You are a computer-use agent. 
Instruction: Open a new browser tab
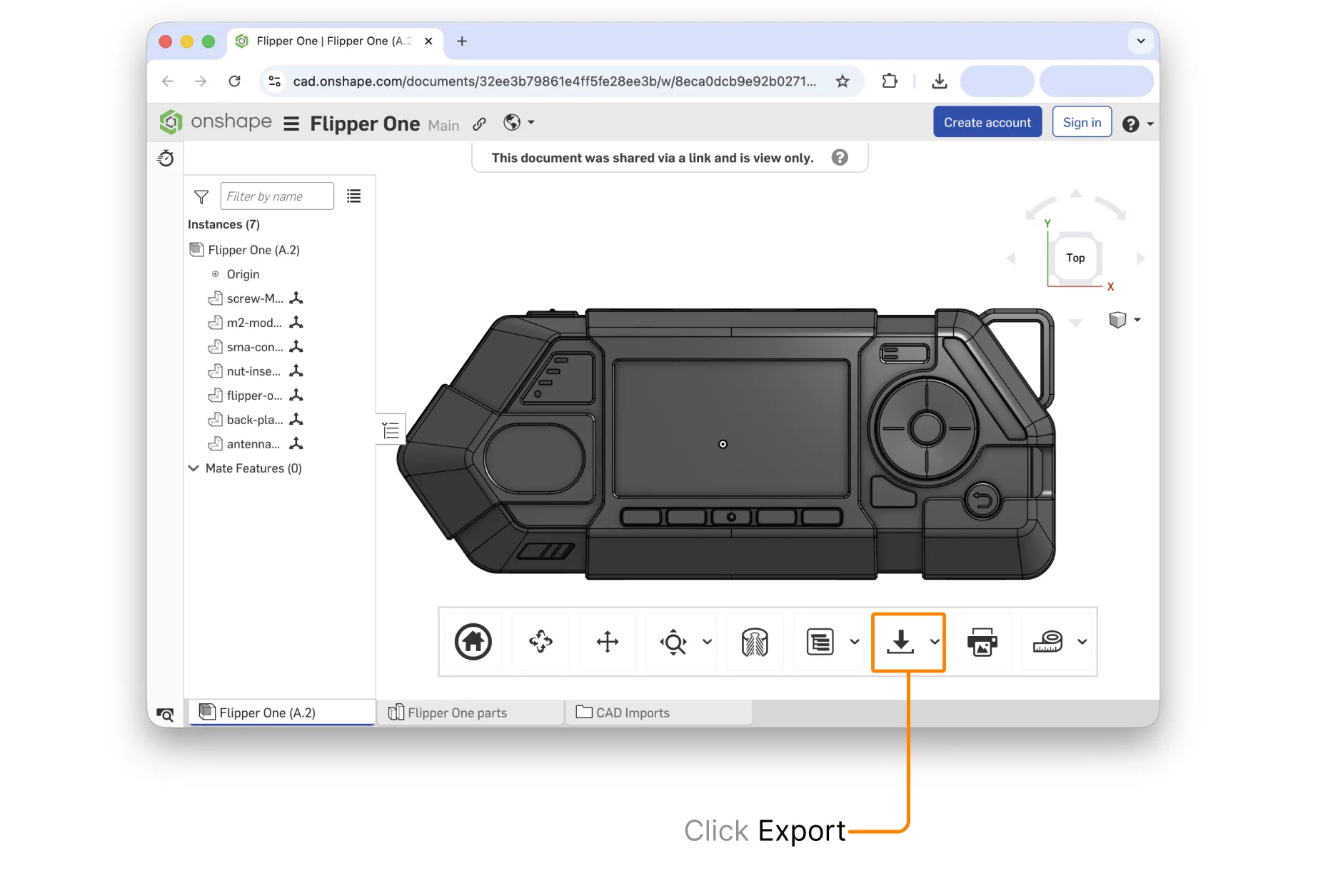click(462, 41)
